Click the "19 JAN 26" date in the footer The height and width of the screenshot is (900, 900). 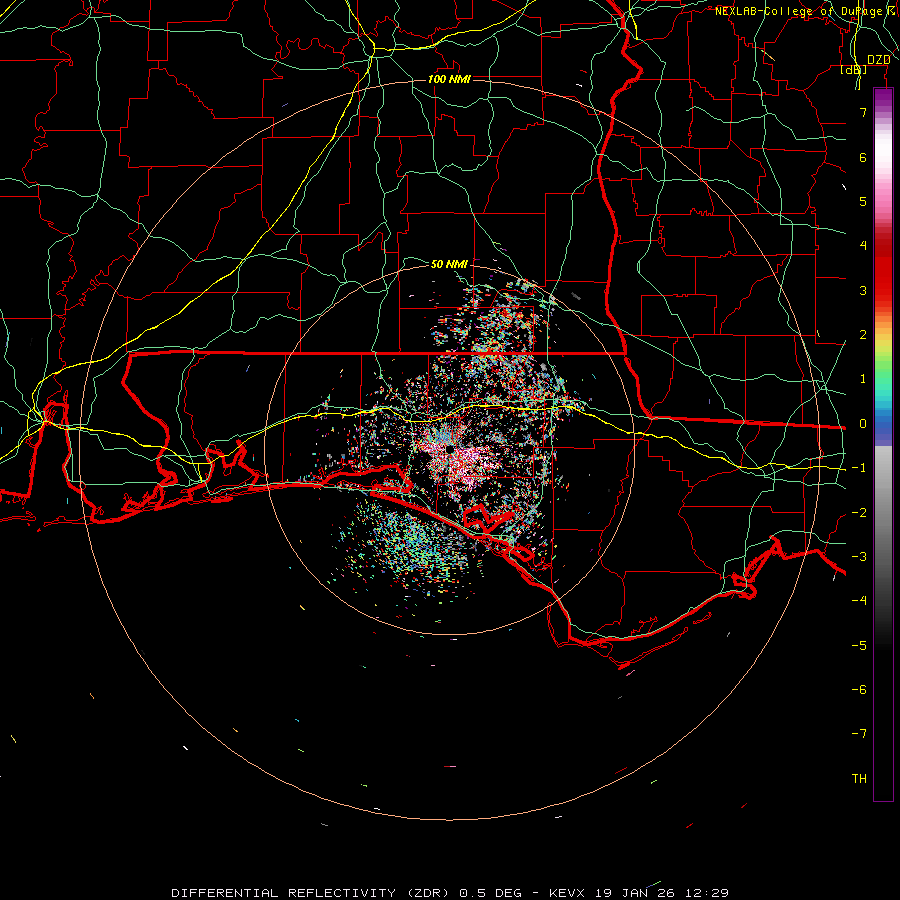click(634, 893)
